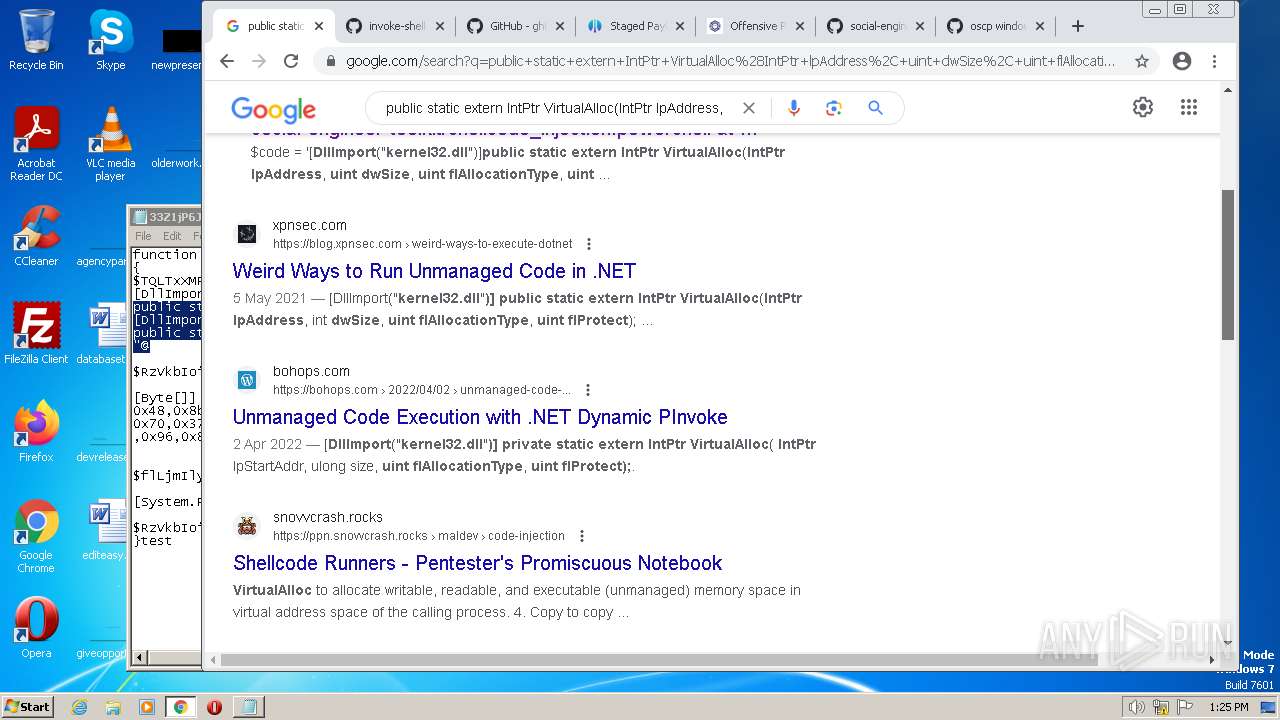This screenshot has width=1280, height=720.
Task: Open 'Unmanaged Code Execution with .NET Dynamic PInvoke'
Action: pos(480,417)
